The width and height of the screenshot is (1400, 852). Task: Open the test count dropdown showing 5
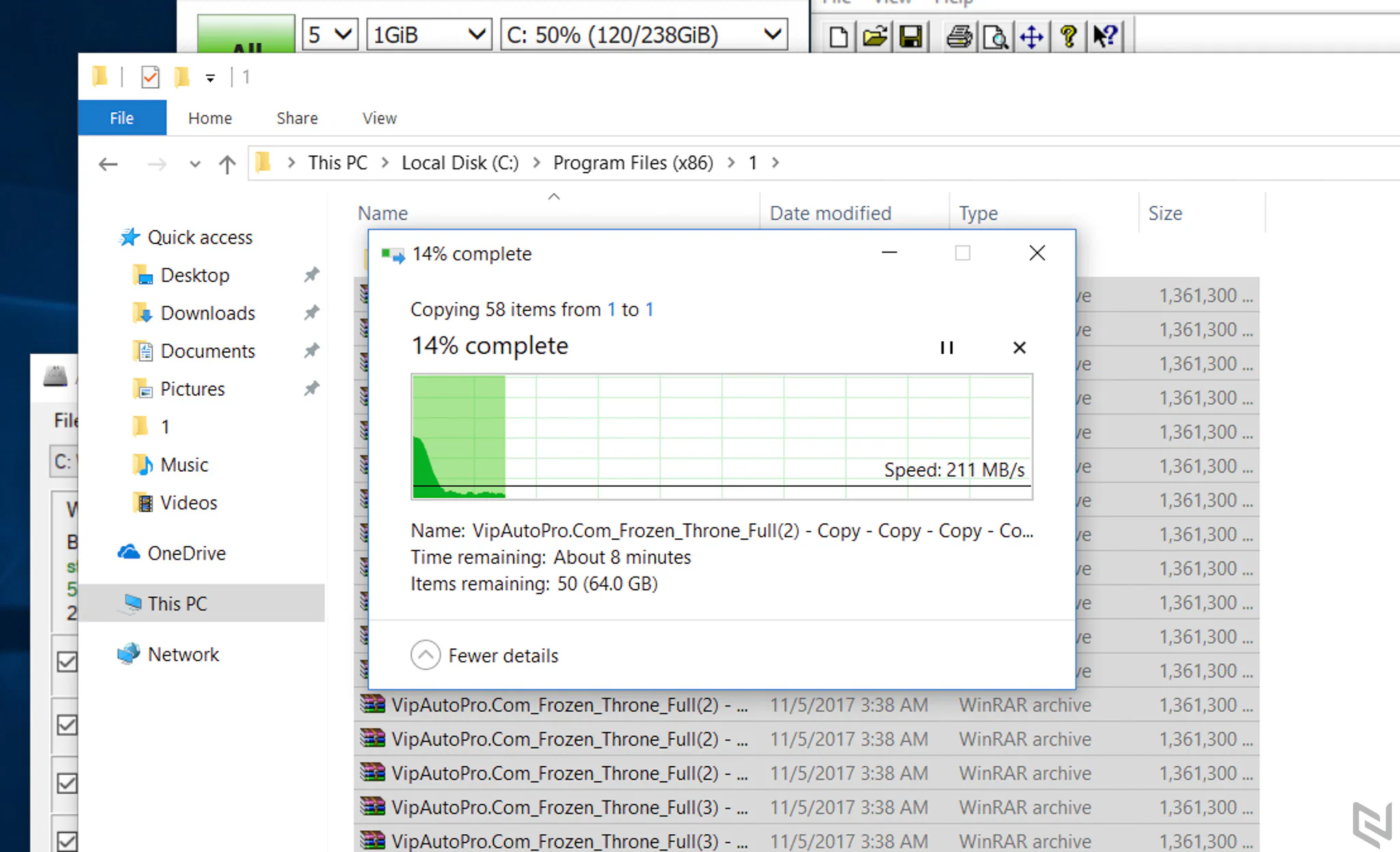330,35
